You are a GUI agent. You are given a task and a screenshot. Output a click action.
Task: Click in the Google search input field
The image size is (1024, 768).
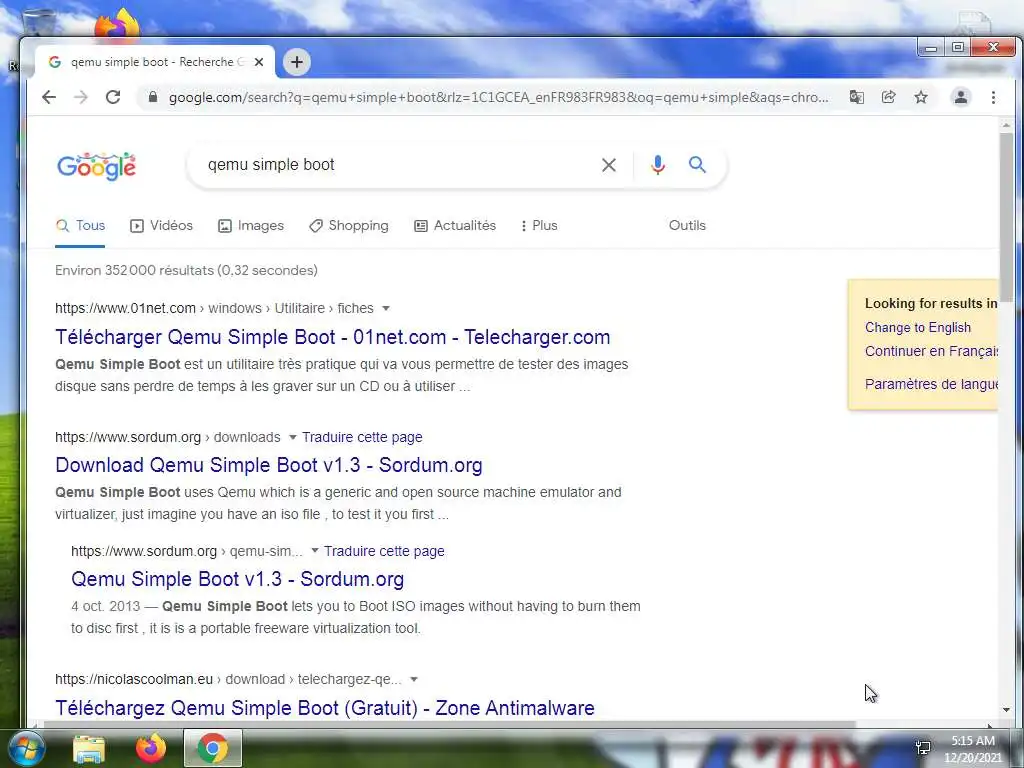pyautogui.click(x=398, y=165)
